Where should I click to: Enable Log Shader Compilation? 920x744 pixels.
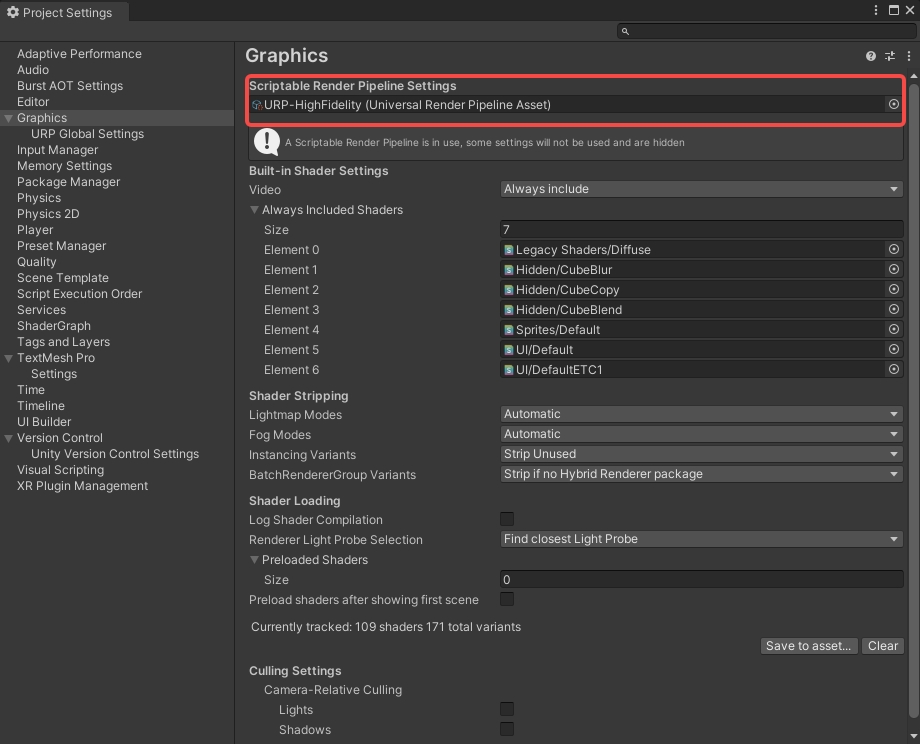[x=507, y=519]
